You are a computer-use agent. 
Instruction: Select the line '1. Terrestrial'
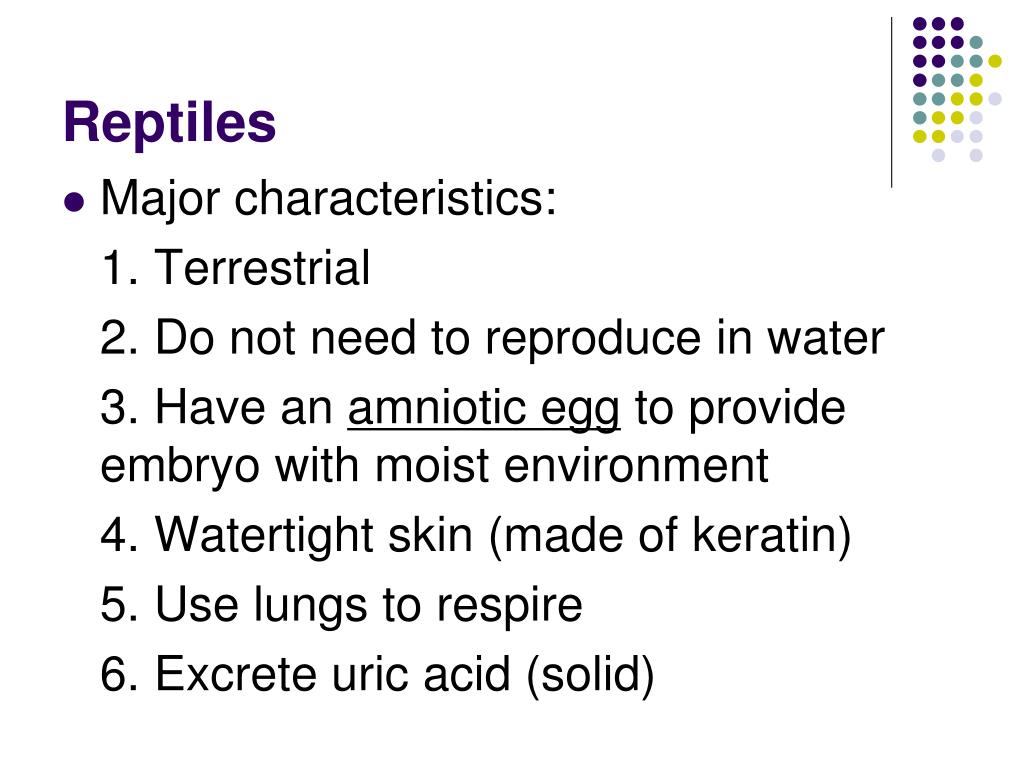(236, 268)
